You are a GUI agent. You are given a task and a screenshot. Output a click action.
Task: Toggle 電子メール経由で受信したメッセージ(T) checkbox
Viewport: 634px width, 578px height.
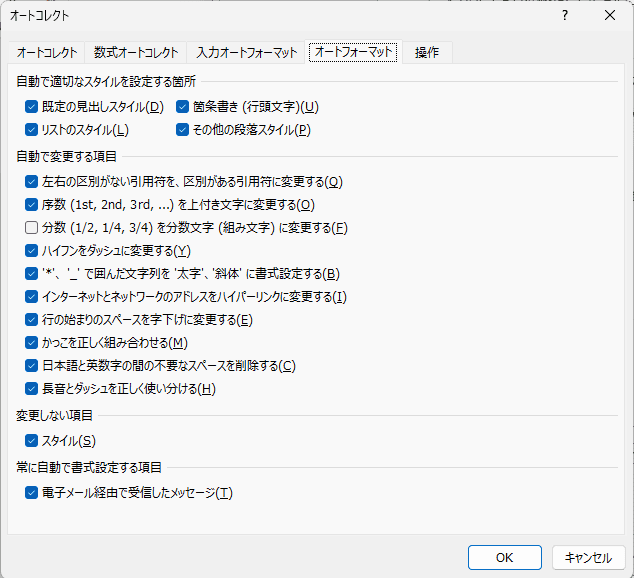pos(31,493)
